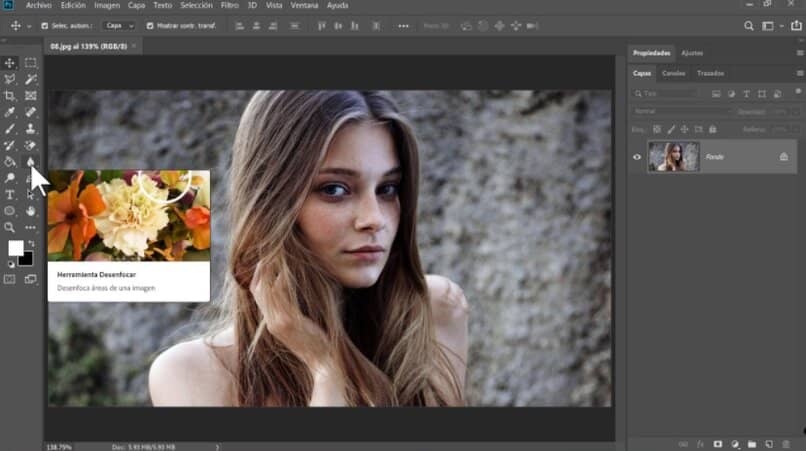Open the Move tool preset picker arrow
Viewport: 806px width, 451px height.
tap(29, 26)
